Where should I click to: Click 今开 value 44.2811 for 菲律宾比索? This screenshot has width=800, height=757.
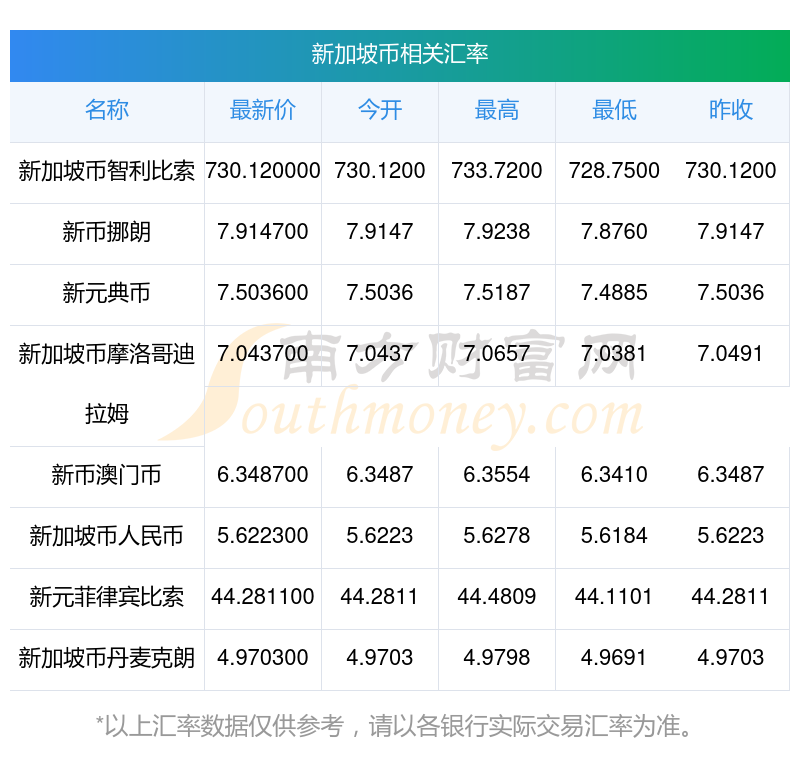click(x=380, y=597)
